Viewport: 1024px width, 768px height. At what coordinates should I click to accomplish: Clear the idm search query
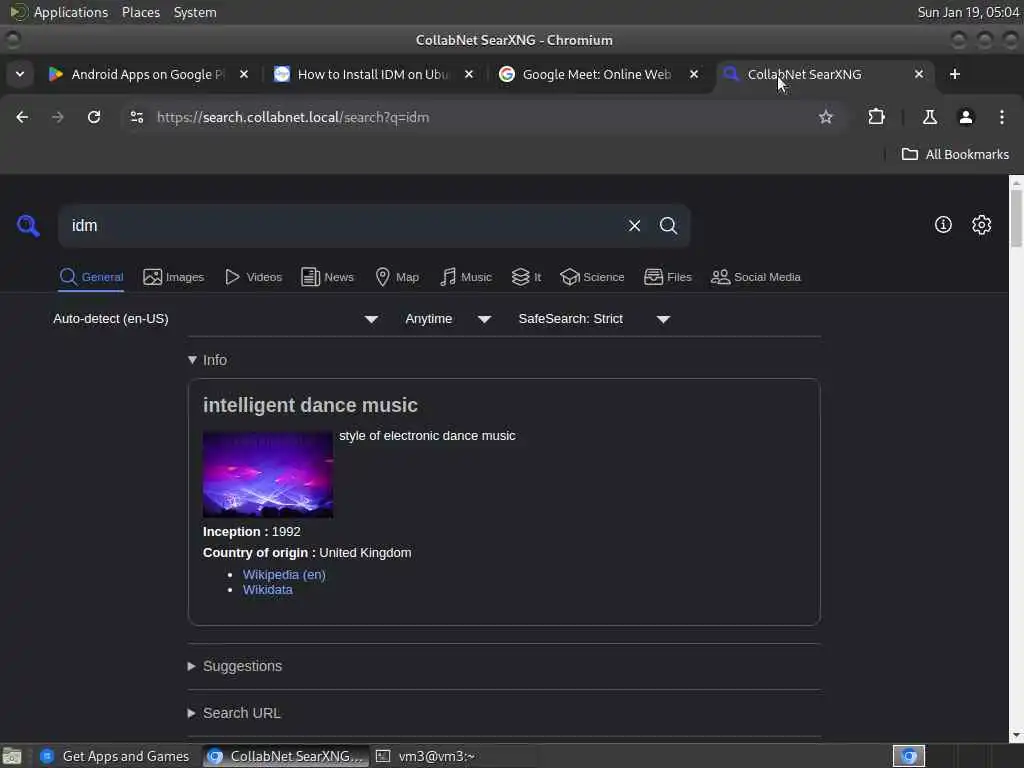634,225
